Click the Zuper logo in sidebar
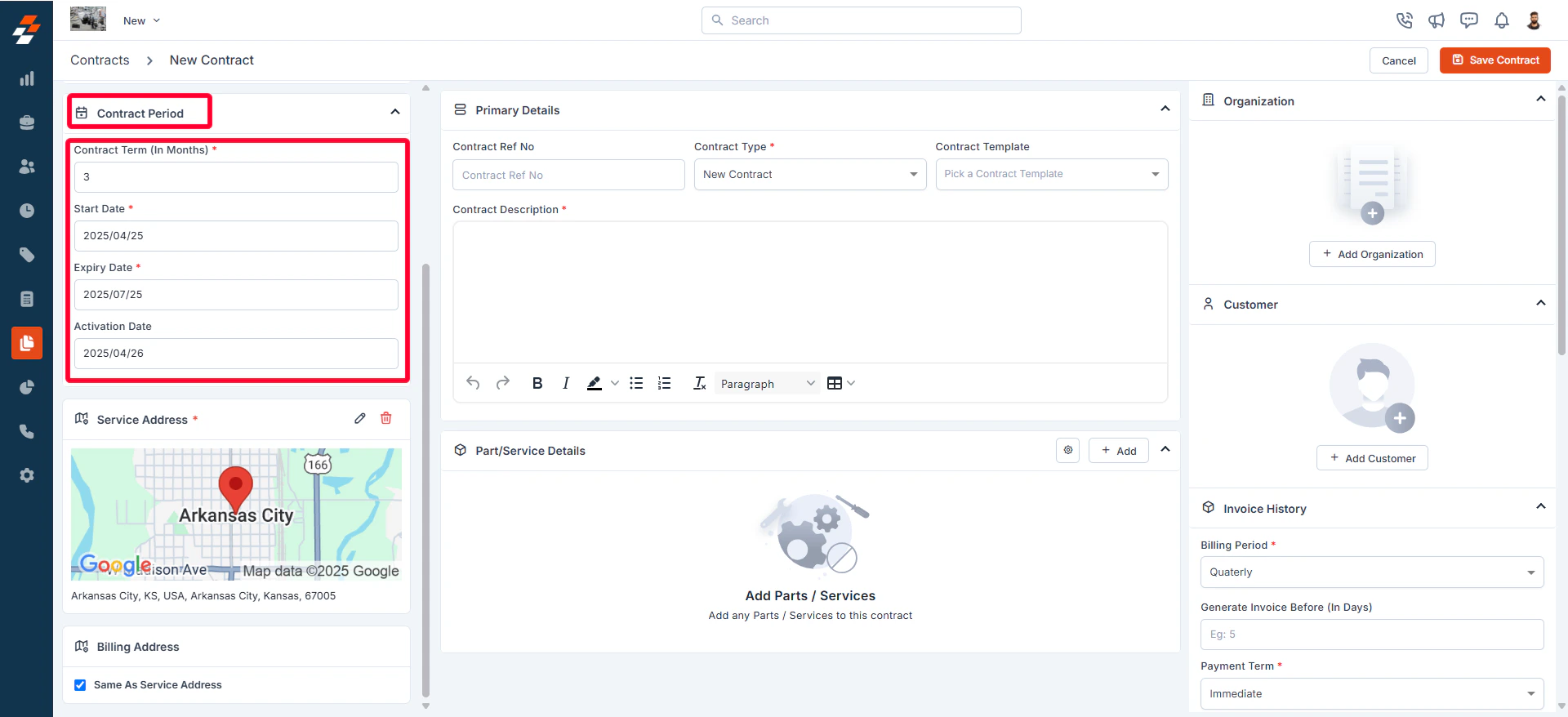The image size is (1568, 717). point(26,30)
